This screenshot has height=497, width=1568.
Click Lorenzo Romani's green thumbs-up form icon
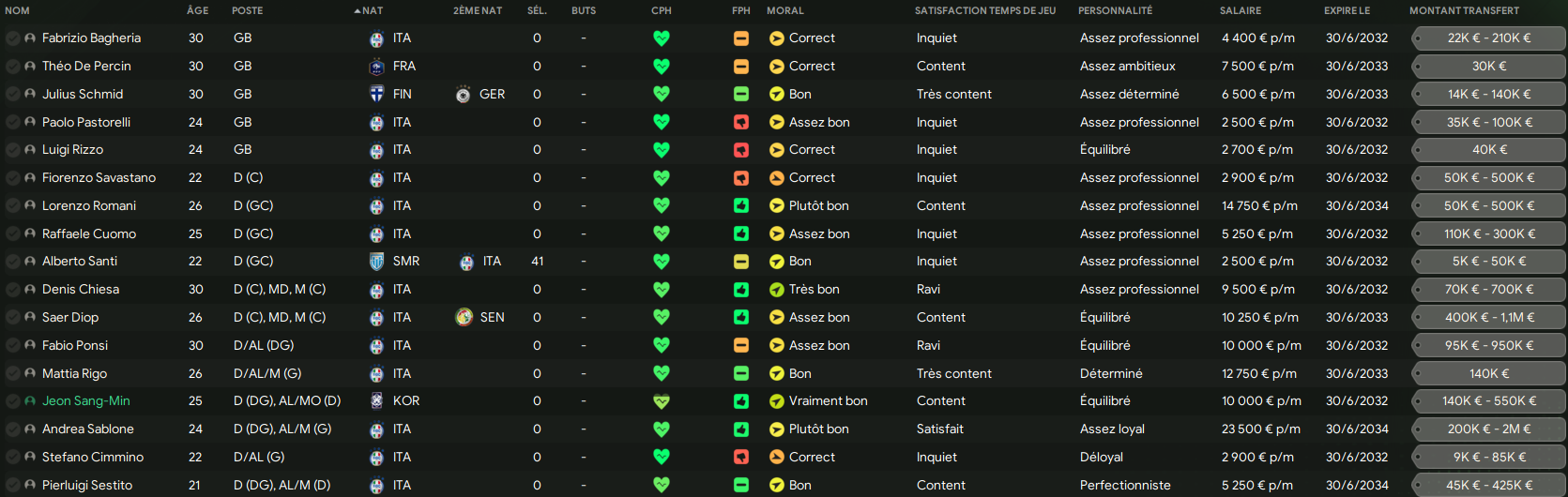click(x=741, y=206)
